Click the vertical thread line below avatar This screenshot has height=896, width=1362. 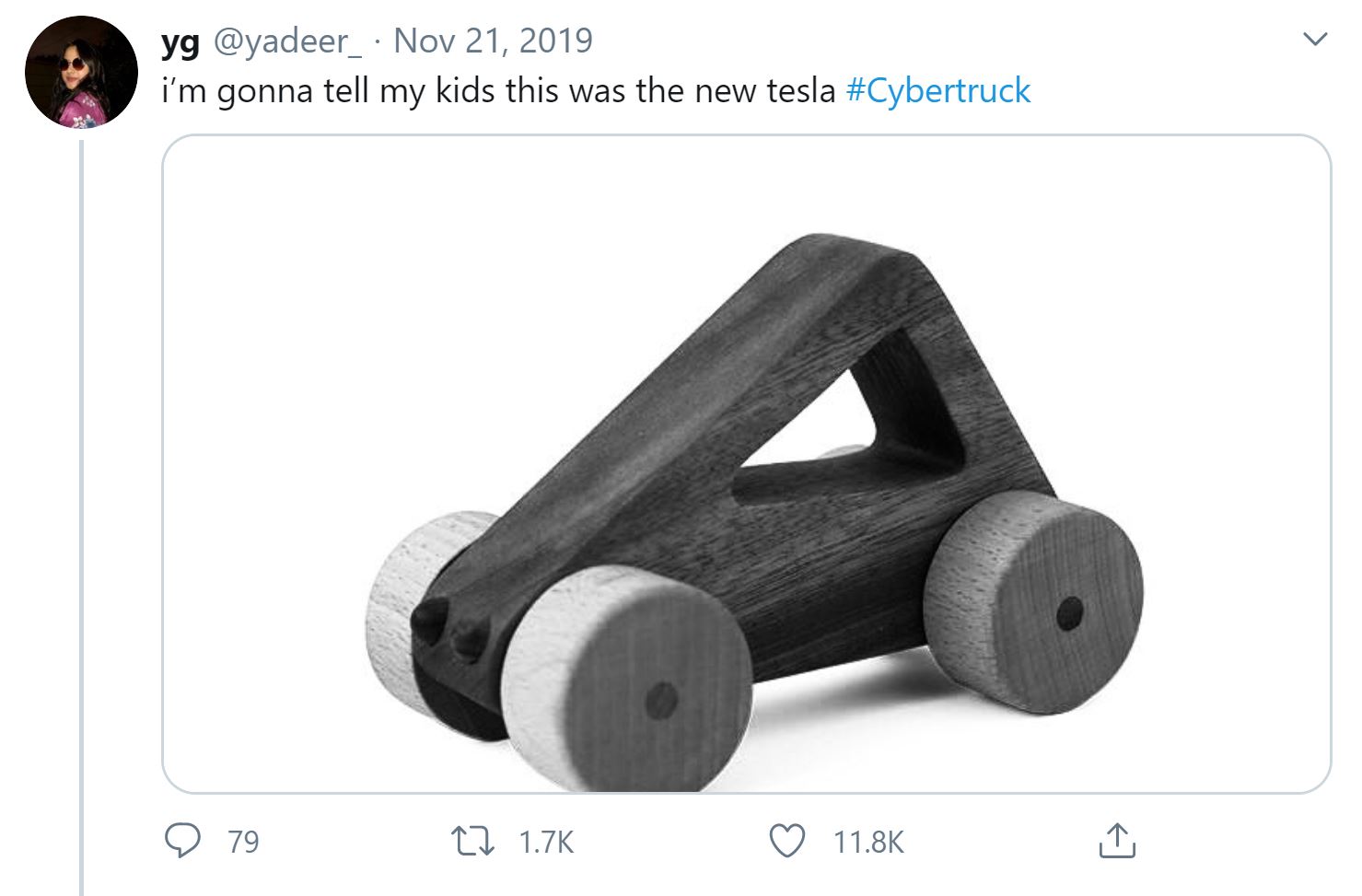[x=81, y=518]
